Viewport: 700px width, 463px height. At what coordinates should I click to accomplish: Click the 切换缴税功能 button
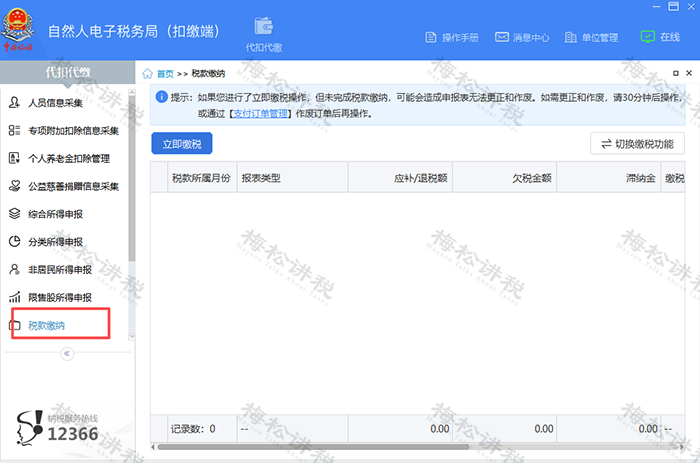[637, 144]
